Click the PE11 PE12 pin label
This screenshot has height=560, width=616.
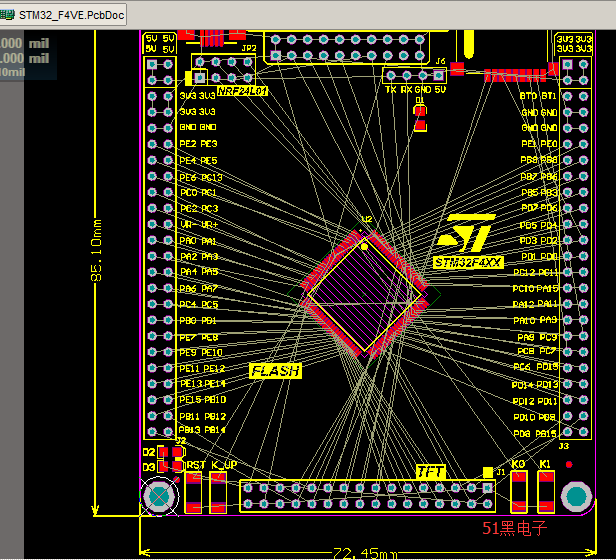pyautogui.click(x=202, y=369)
